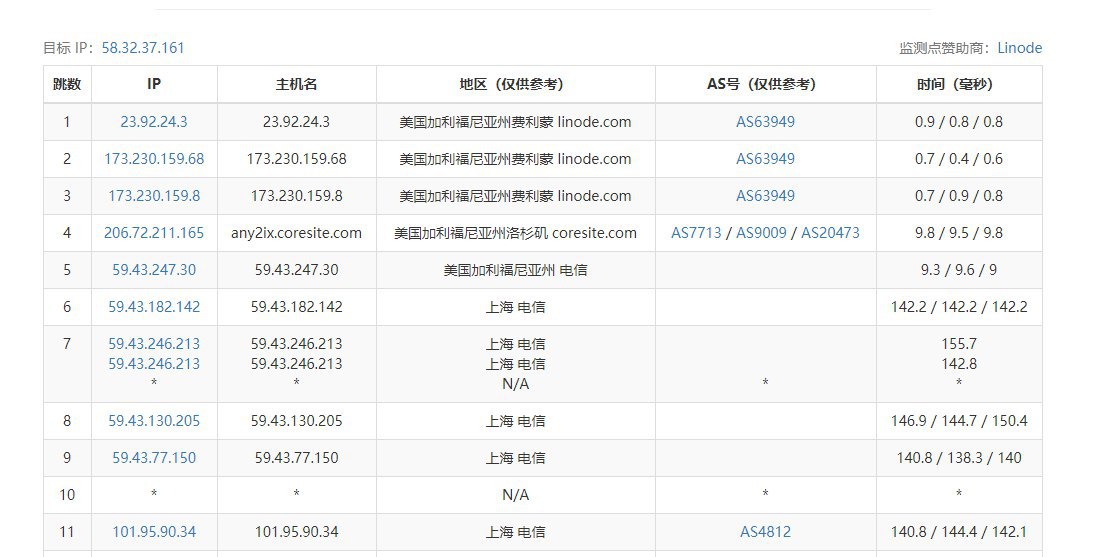Open the AS63949 link in the hop 1 row
This screenshot has height=557, width=1109.
pos(765,122)
